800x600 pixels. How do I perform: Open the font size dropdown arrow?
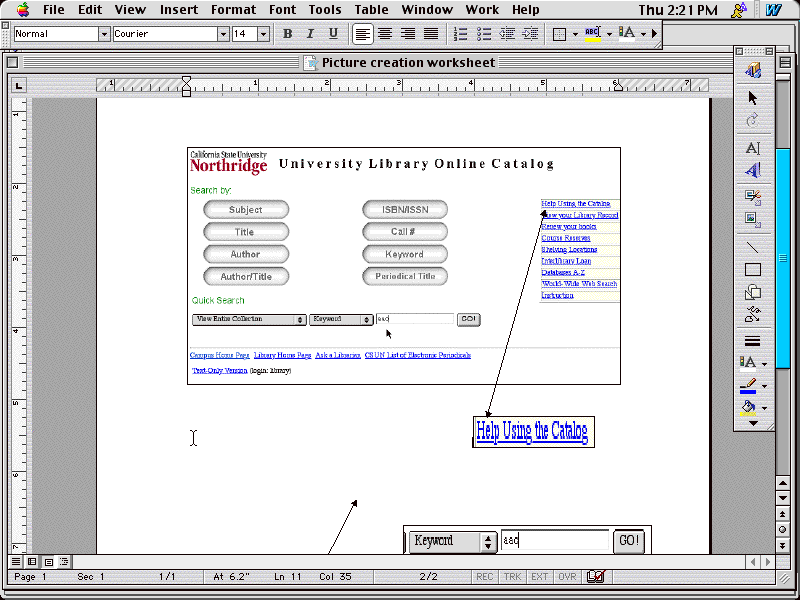coord(263,34)
